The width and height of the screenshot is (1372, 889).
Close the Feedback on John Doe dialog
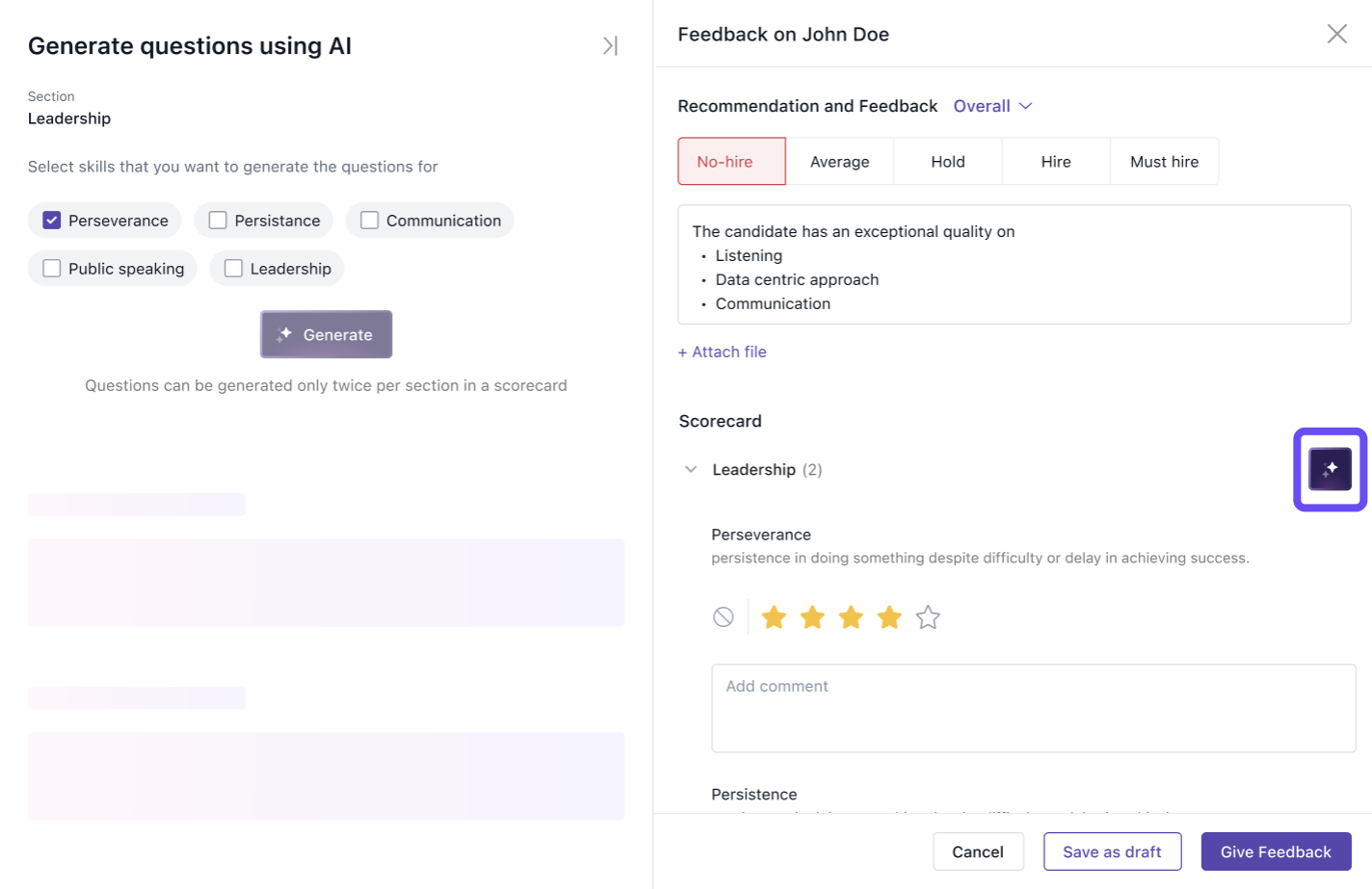pyautogui.click(x=1336, y=35)
